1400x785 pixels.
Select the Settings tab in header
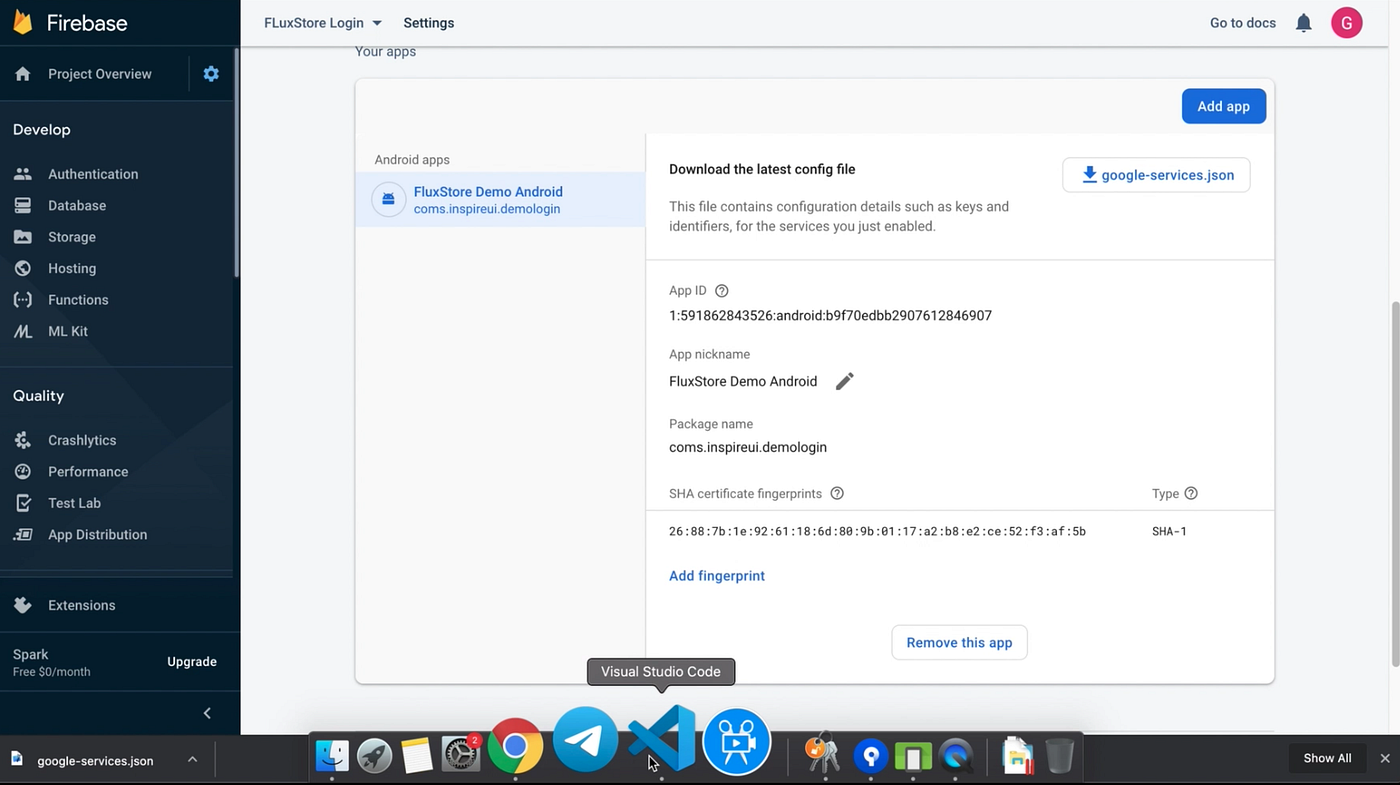(x=429, y=23)
